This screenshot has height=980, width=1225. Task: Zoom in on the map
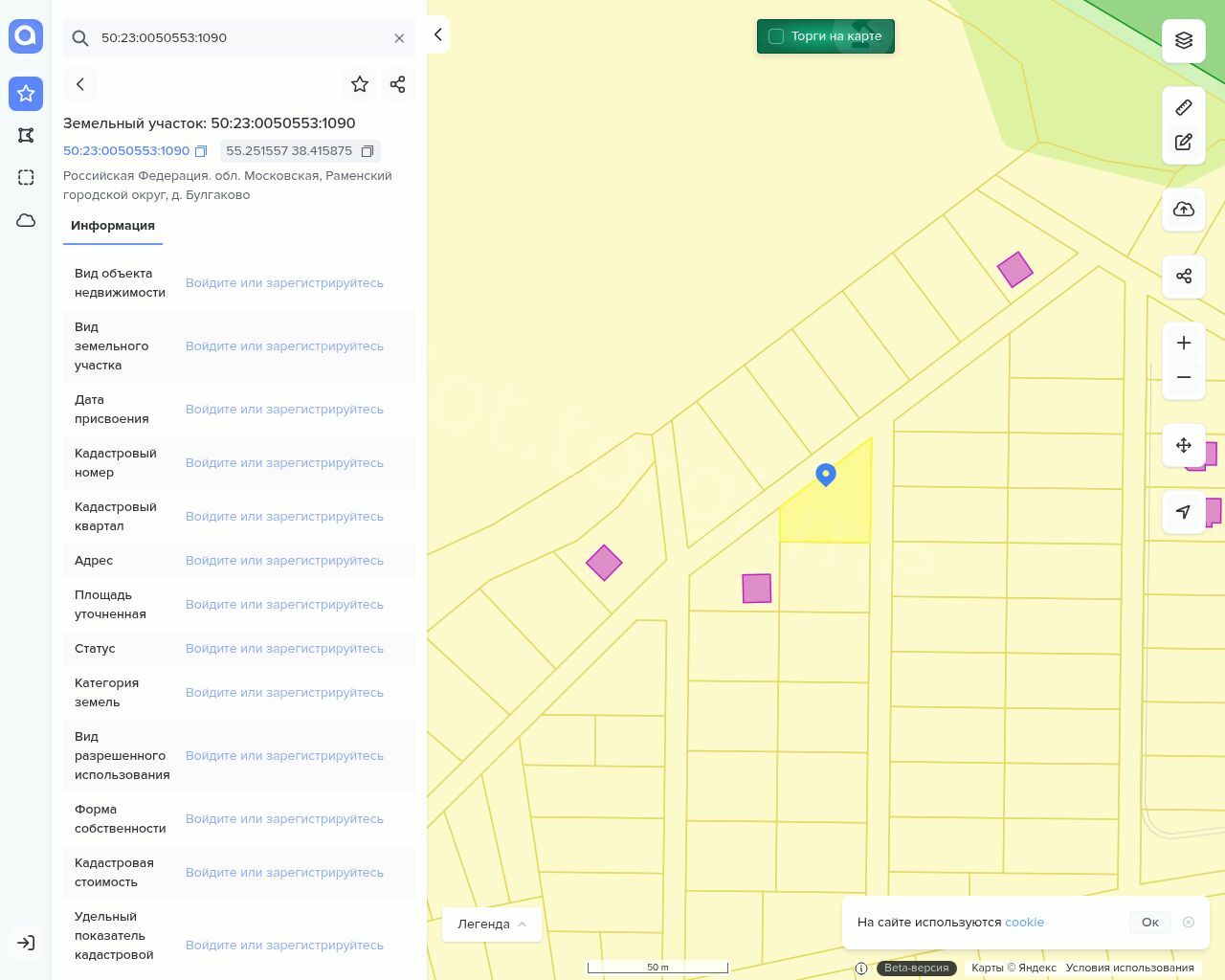[1184, 343]
